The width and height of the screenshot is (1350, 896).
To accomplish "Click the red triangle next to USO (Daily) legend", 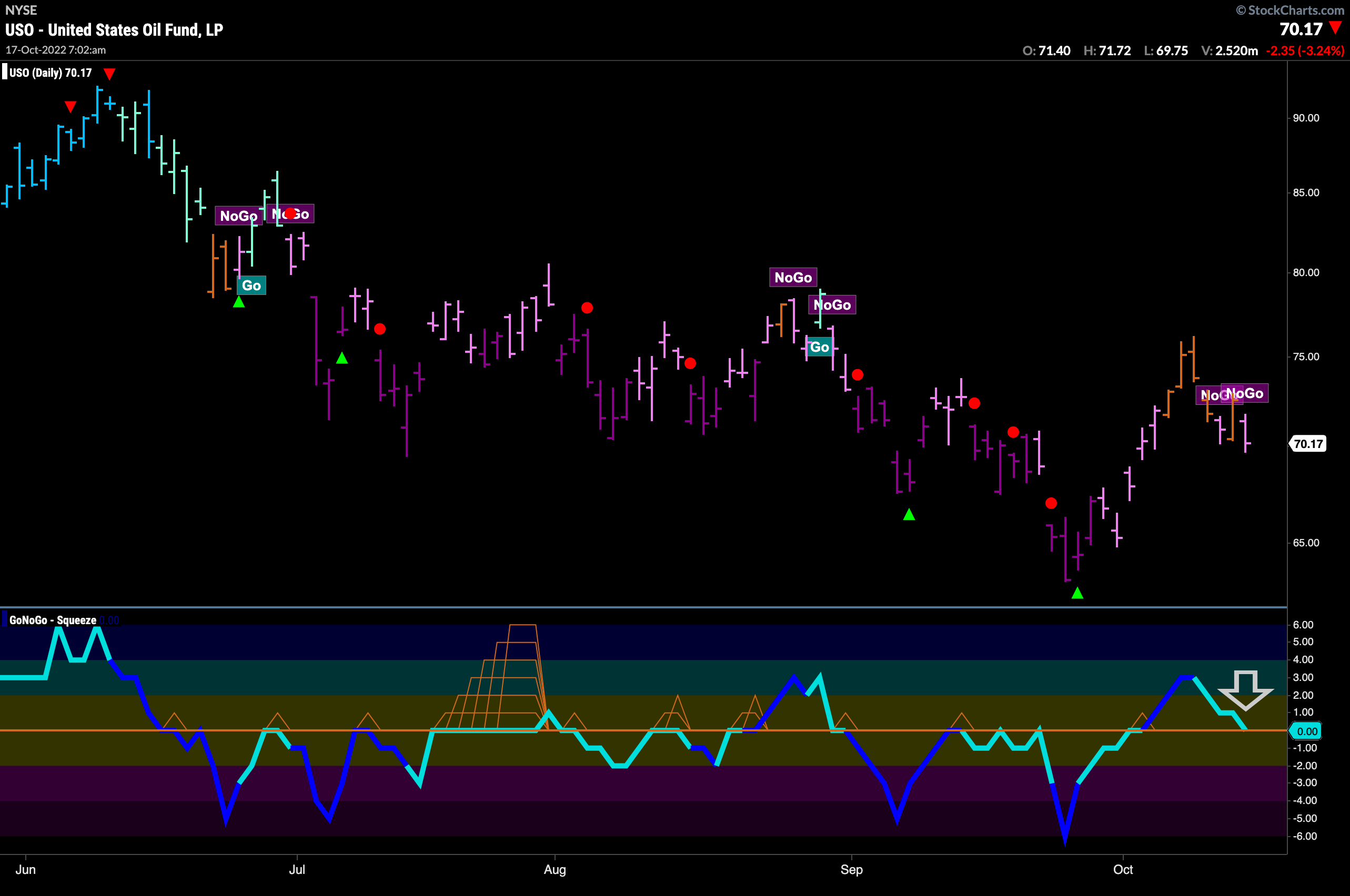I will pos(109,74).
